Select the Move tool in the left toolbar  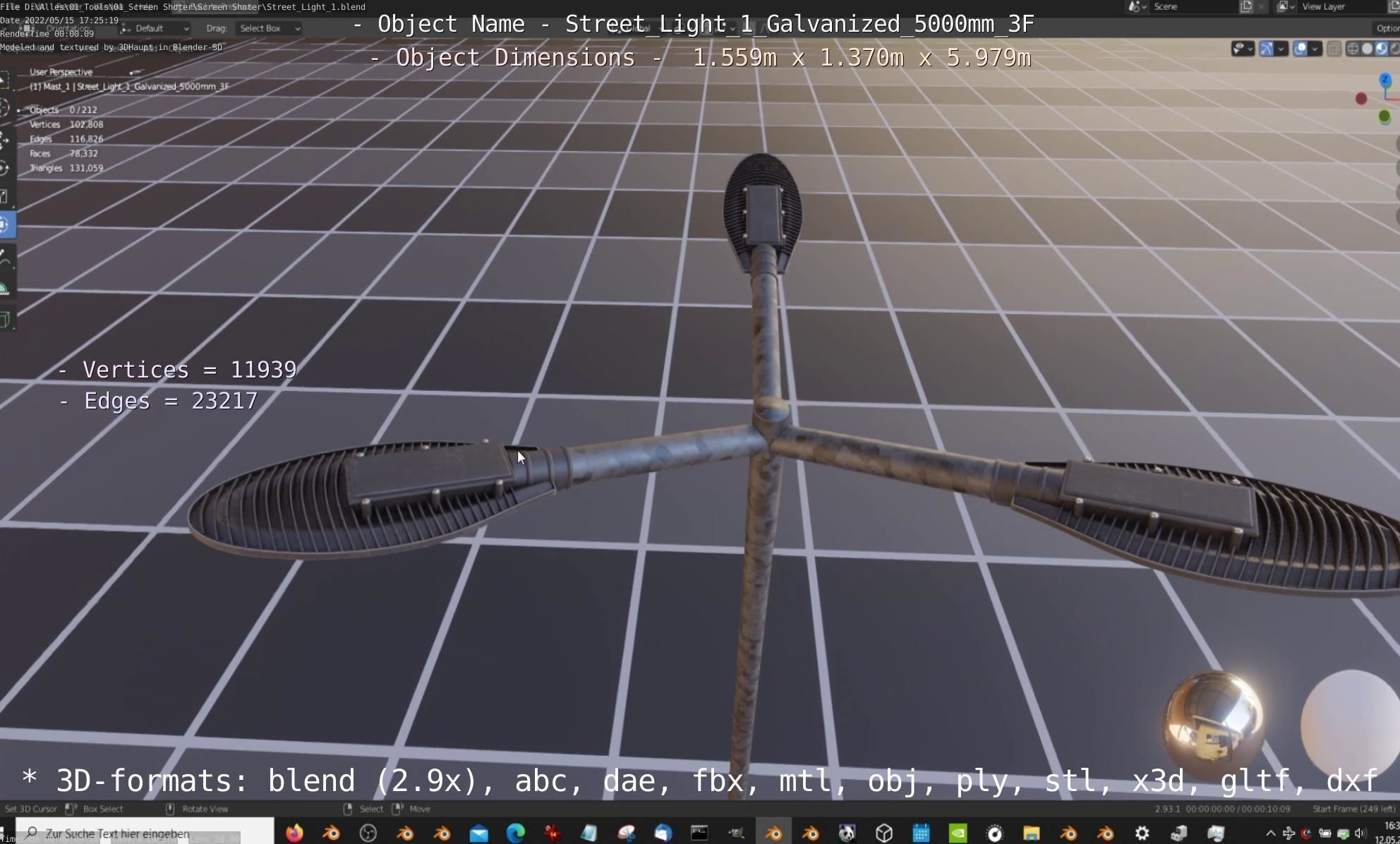click(5, 140)
